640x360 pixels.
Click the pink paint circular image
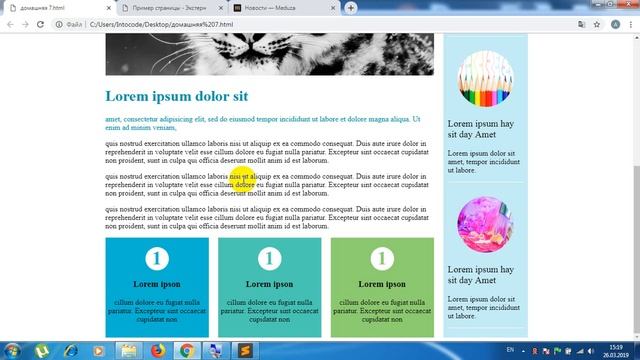point(485,224)
